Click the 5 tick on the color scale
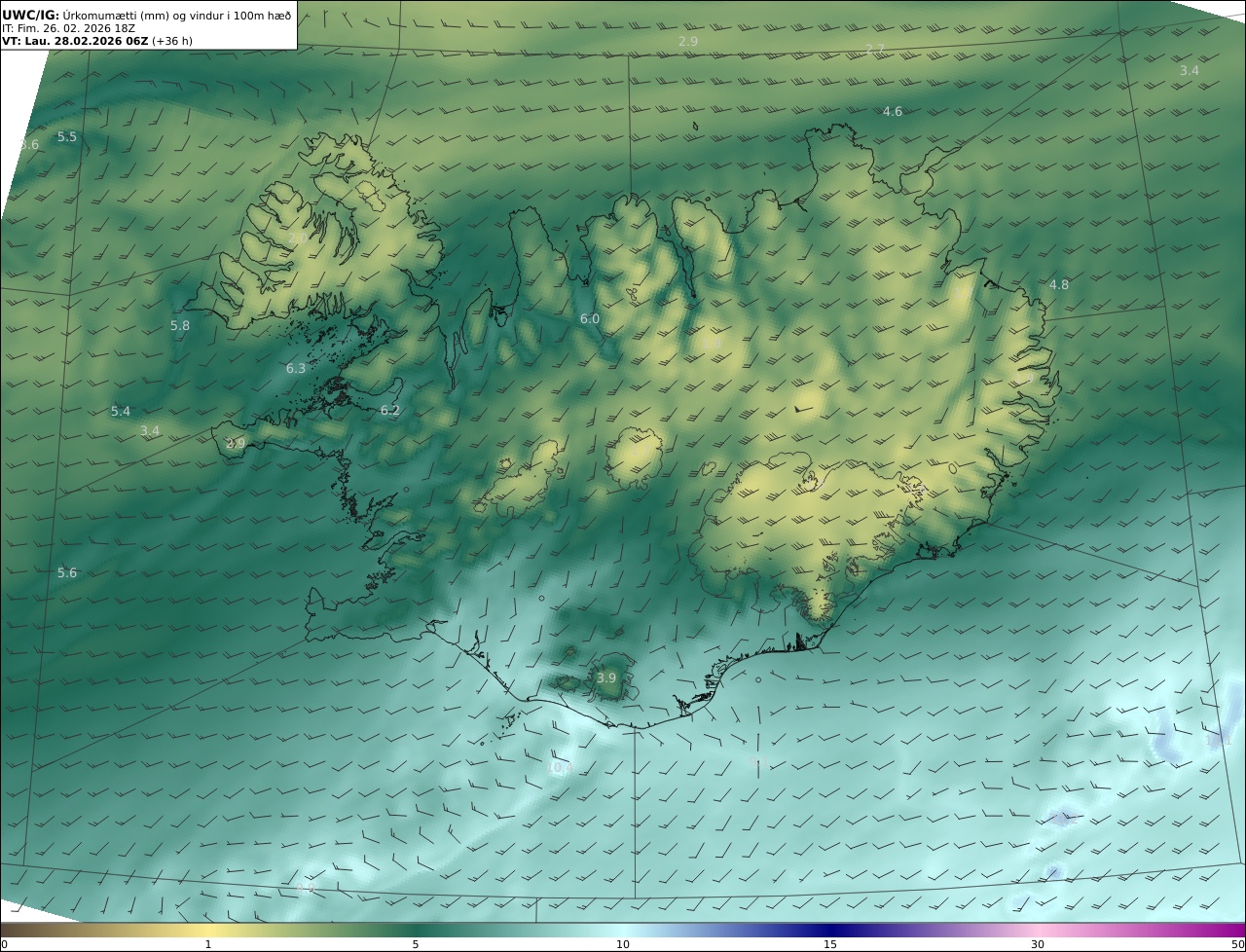The height and width of the screenshot is (952, 1246). 416,944
